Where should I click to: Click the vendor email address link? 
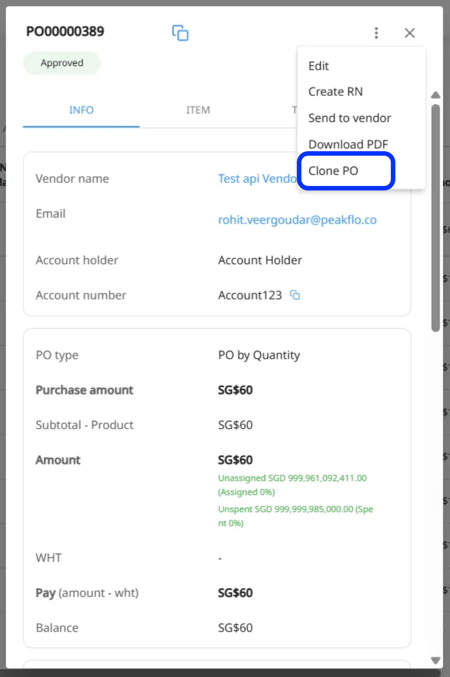point(297,220)
